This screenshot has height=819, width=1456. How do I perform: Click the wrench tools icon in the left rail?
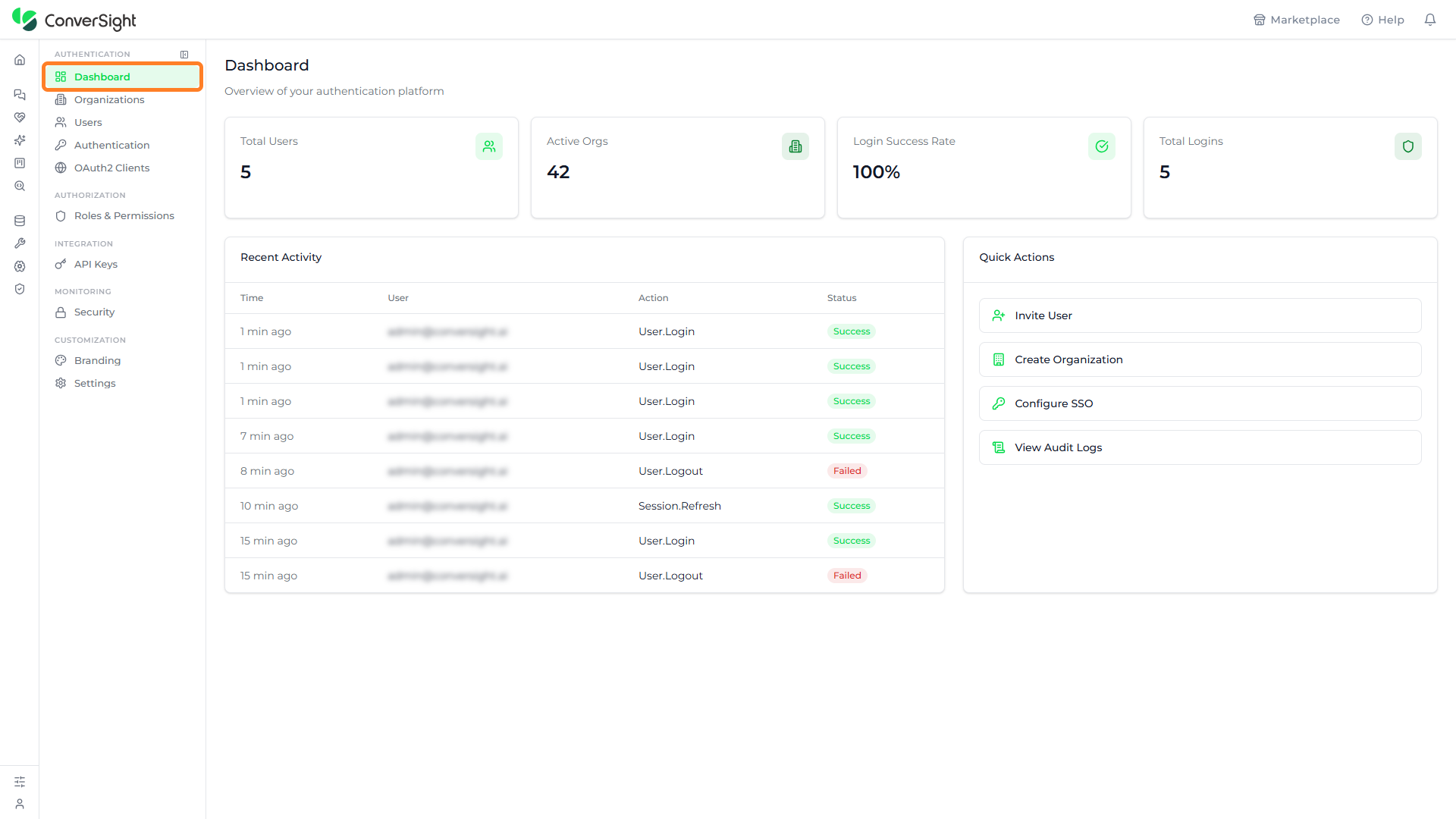click(x=20, y=243)
